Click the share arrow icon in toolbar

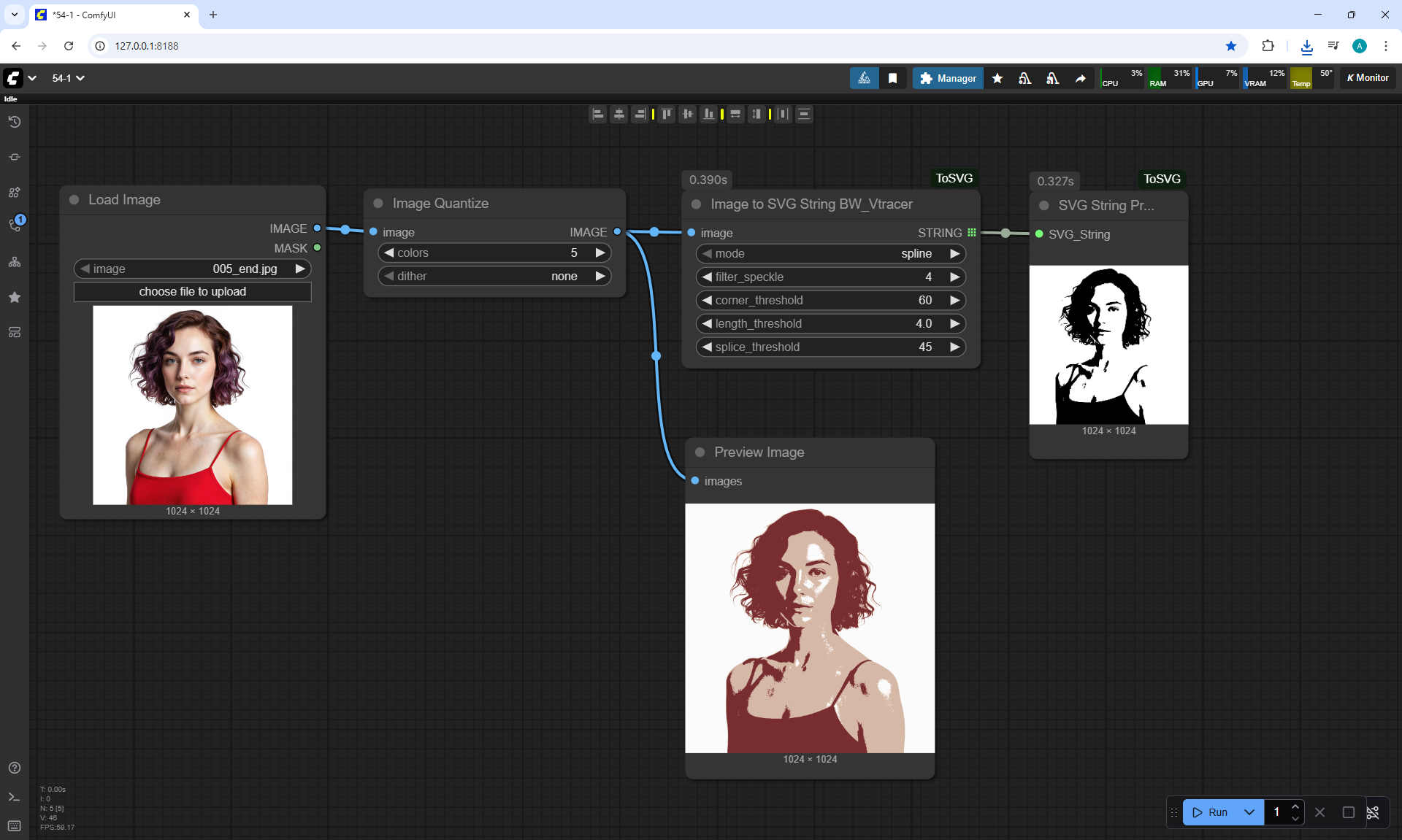click(x=1080, y=78)
